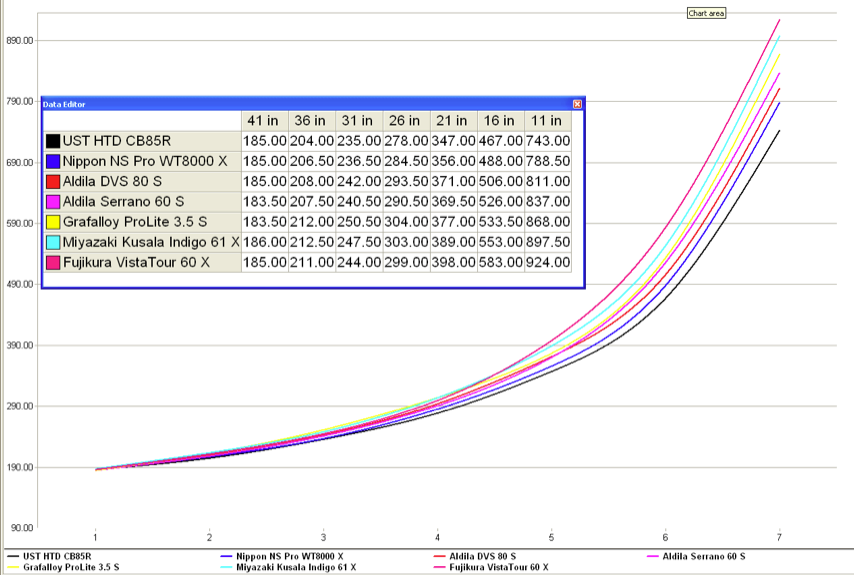Click the 897.50 cell for Miyazaki

(x=548, y=242)
